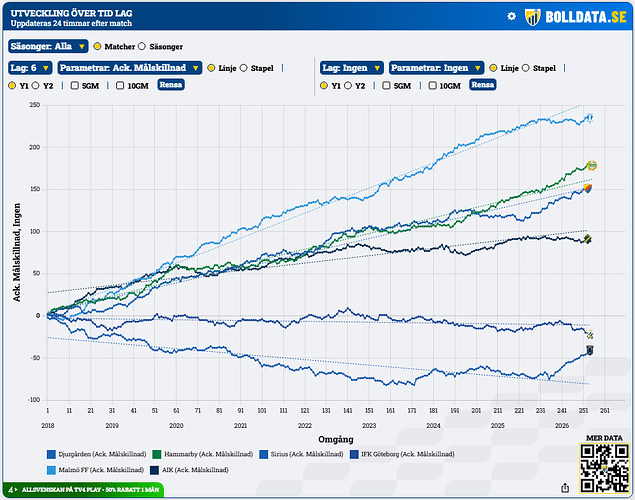Image resolution: width=635 pixels, height=500 pixels.
Task: Open the Parametrar: Ingen dropdown
Action: pos(437,68)
